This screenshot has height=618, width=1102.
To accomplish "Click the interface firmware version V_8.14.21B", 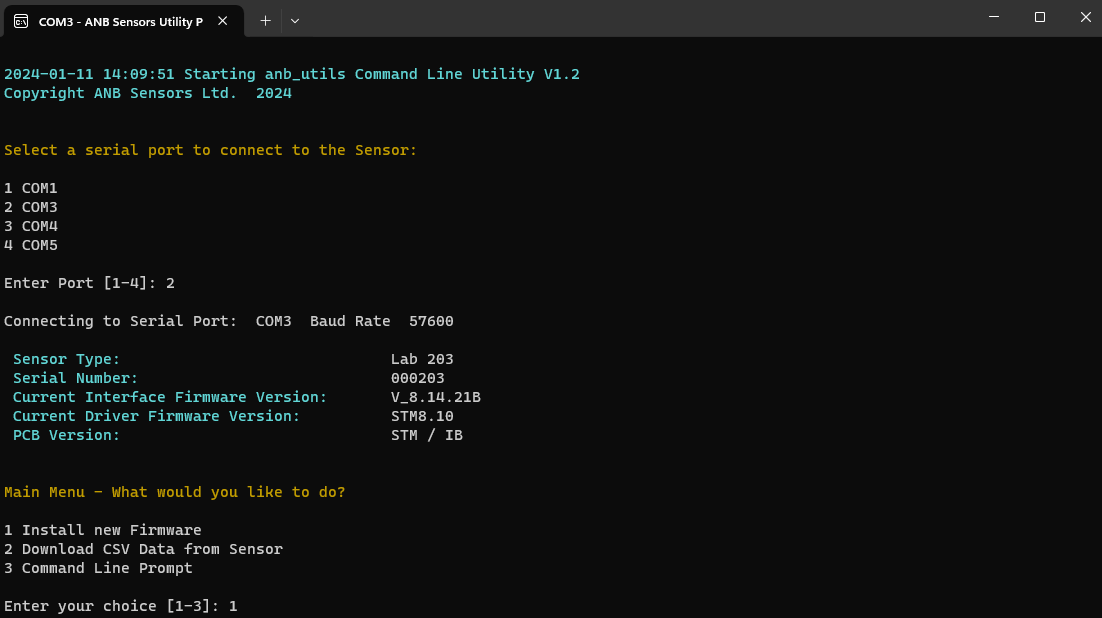I will (435, 397).
